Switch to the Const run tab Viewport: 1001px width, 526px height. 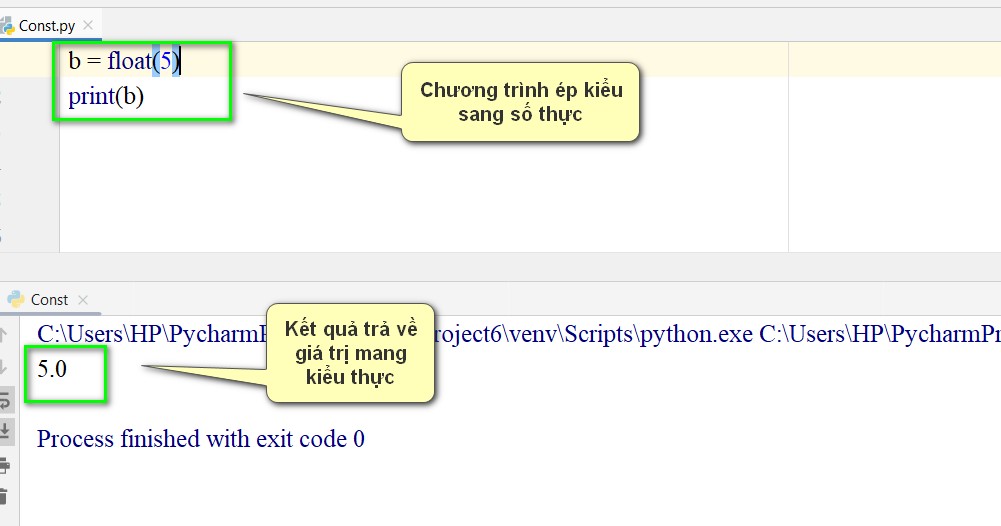(x=49, y=299)
